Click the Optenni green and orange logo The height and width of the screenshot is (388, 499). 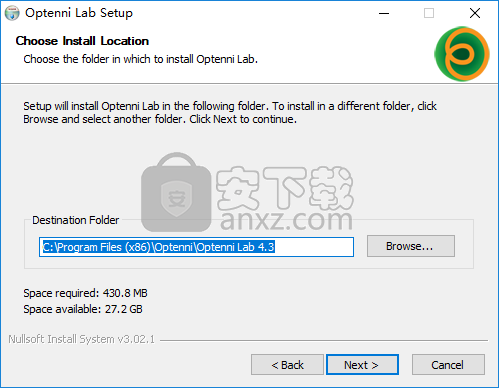click(462, 54)
